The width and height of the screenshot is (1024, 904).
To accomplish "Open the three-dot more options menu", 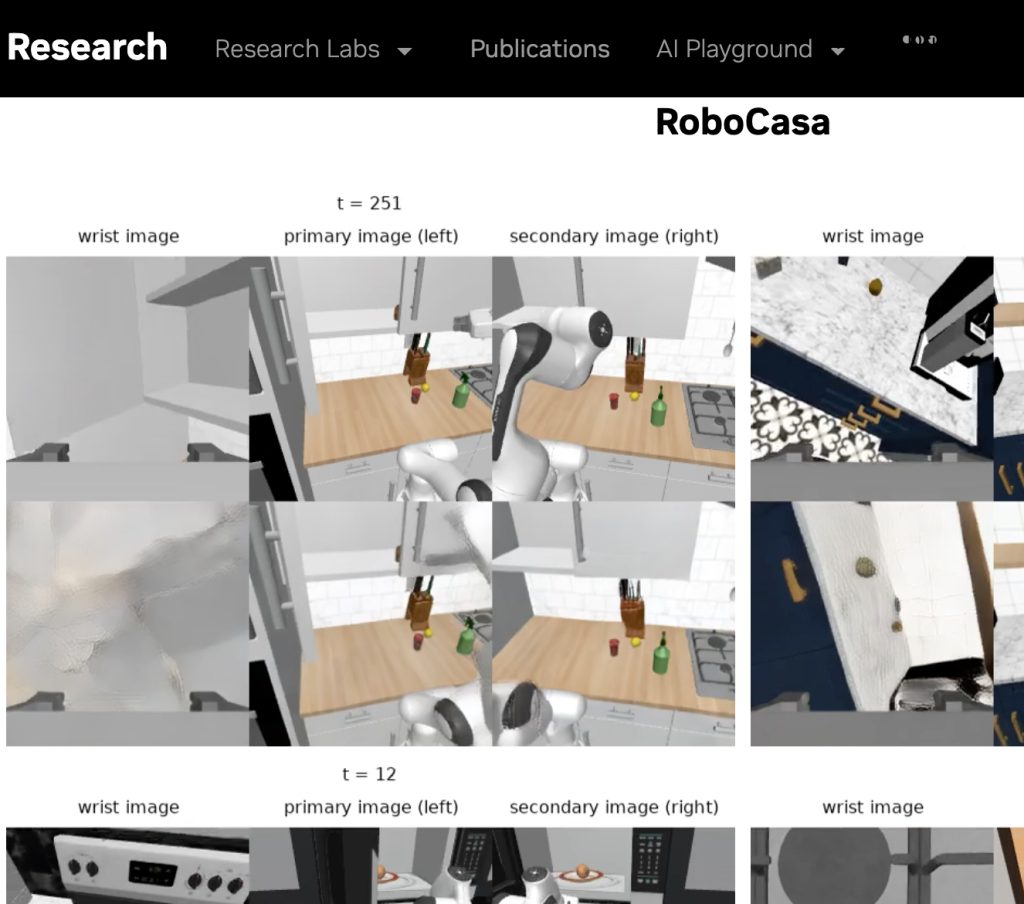I will [919, 40].
